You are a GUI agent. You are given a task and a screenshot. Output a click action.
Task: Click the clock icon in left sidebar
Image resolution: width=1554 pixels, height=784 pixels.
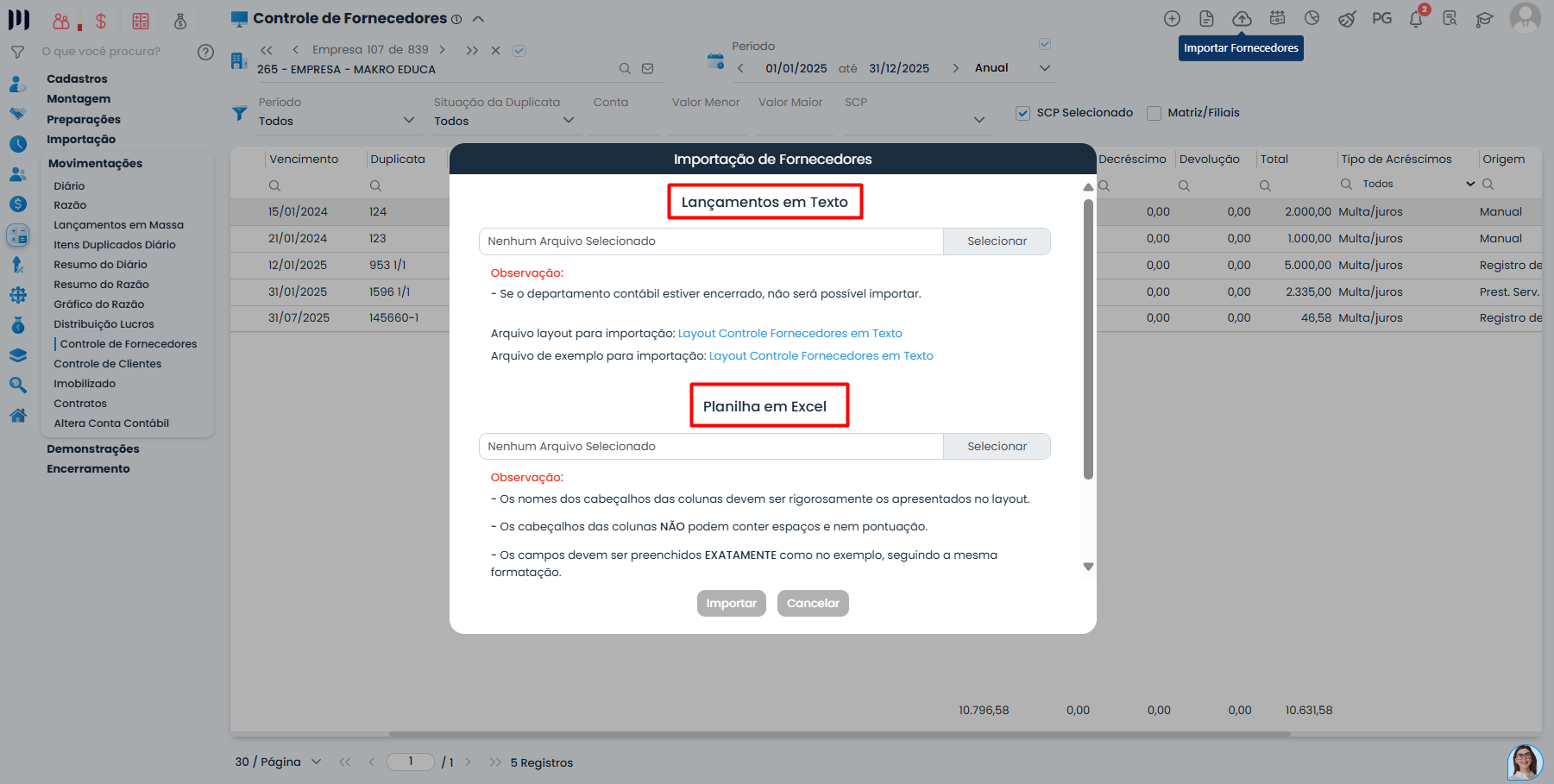(18, 144)
